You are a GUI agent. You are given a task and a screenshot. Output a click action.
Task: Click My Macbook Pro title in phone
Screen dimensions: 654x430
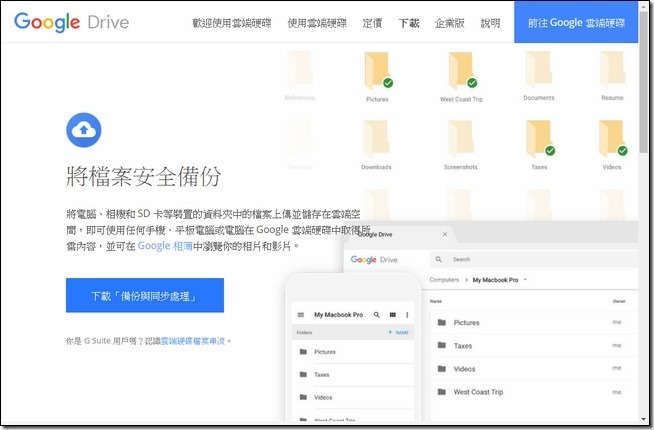pyautogui.click(x=339, y=315)
